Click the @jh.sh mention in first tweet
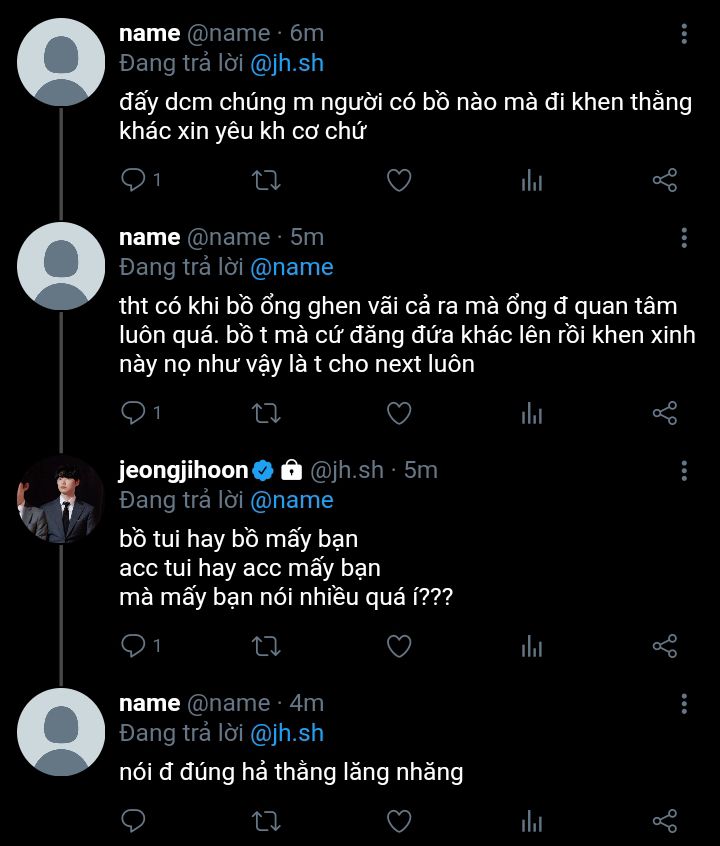 (287, 64)
